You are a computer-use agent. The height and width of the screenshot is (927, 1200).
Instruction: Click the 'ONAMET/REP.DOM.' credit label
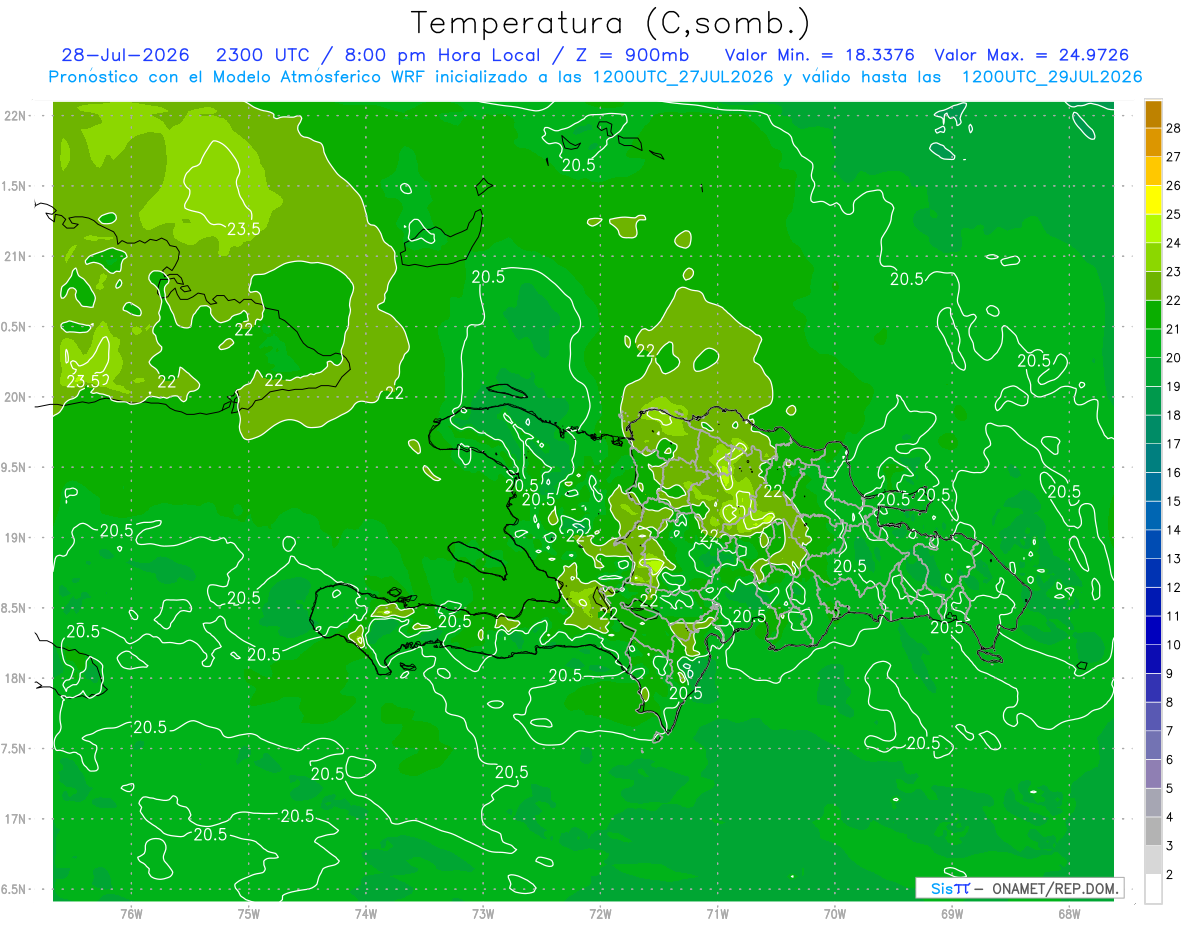(1054, 888)
